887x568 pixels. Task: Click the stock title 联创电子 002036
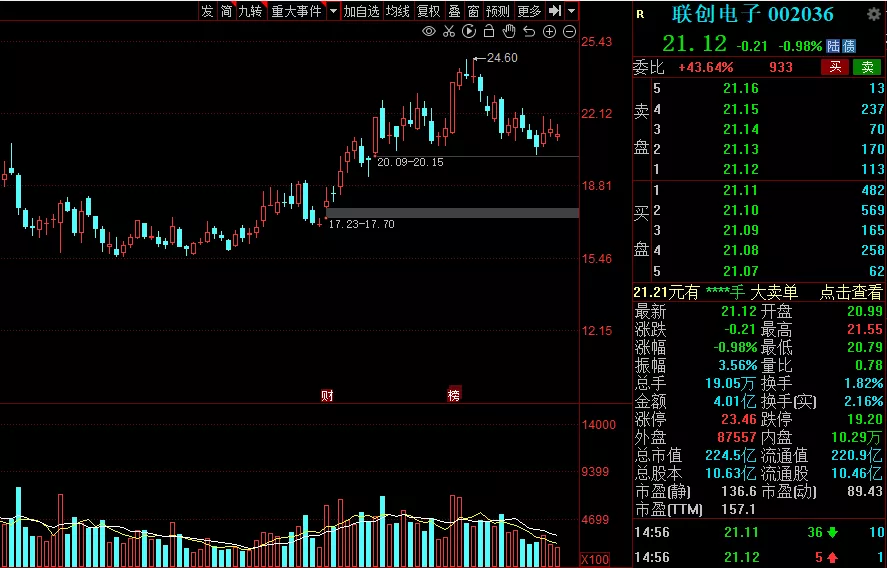[752, 15]
